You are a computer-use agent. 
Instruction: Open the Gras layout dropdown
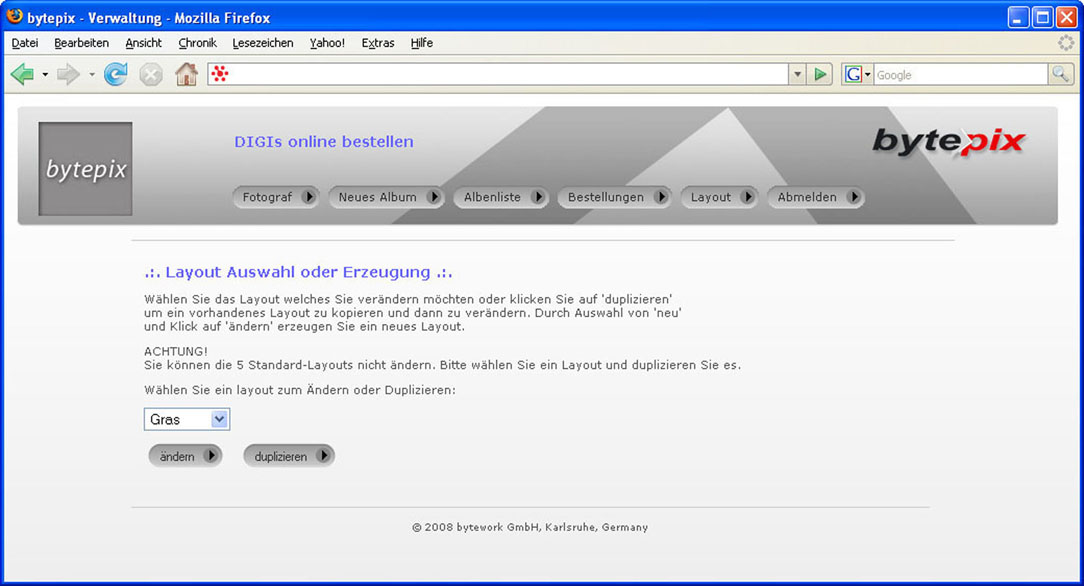(x=187, y=419)
